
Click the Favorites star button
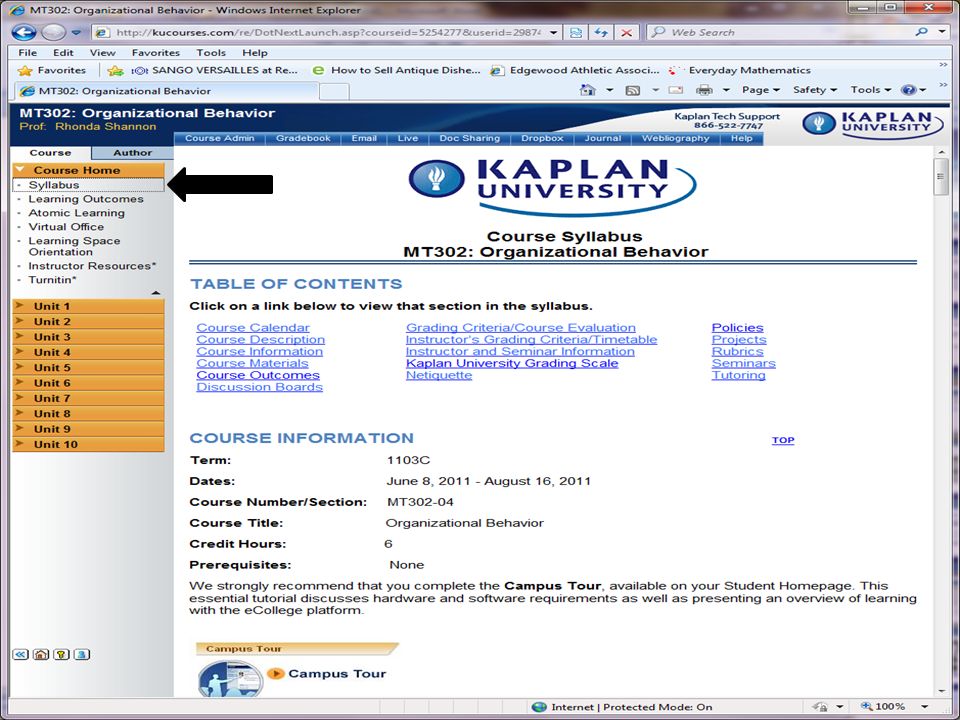[52, 70]
